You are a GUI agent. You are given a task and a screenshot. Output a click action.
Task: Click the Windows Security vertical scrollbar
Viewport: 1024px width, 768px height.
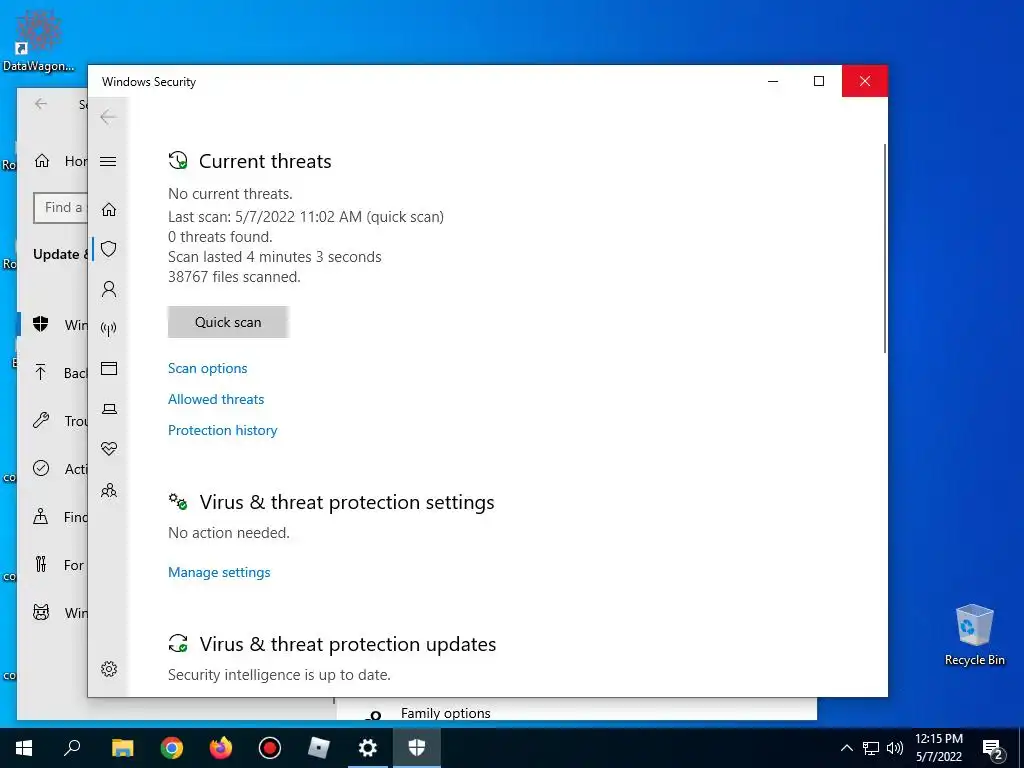(x=885, y=248)
